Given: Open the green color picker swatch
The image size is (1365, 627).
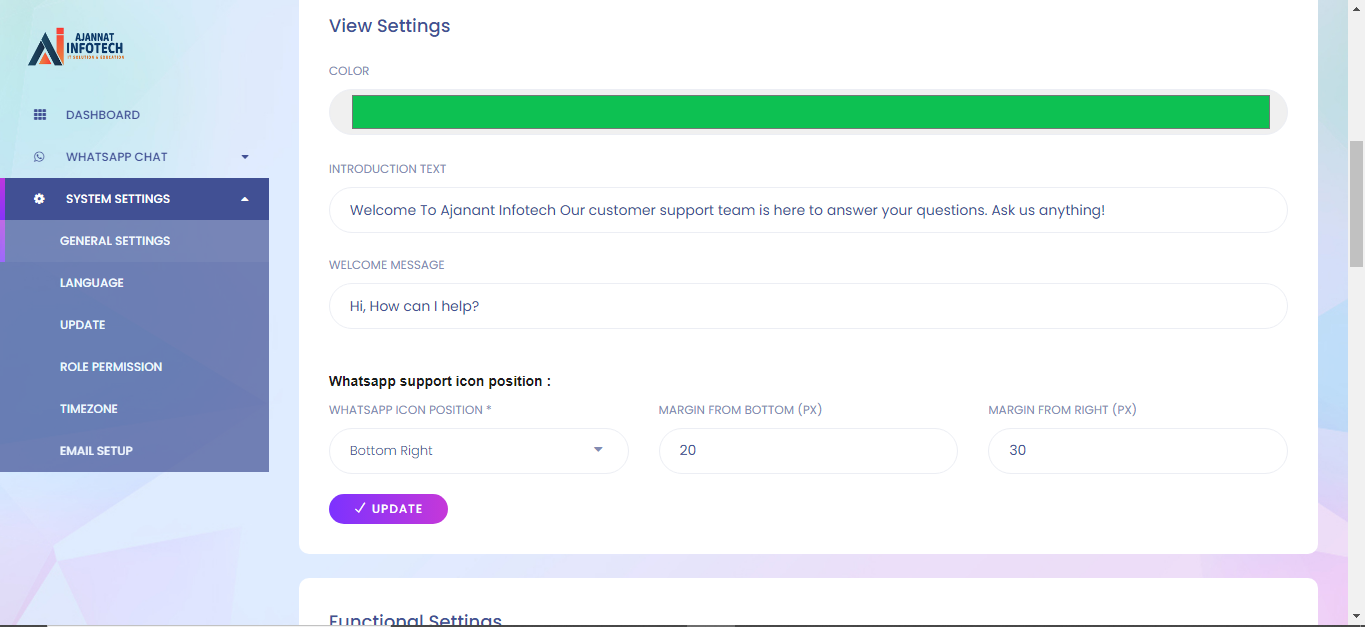Looking at the screenshot, I should click(x=810, y=112).
